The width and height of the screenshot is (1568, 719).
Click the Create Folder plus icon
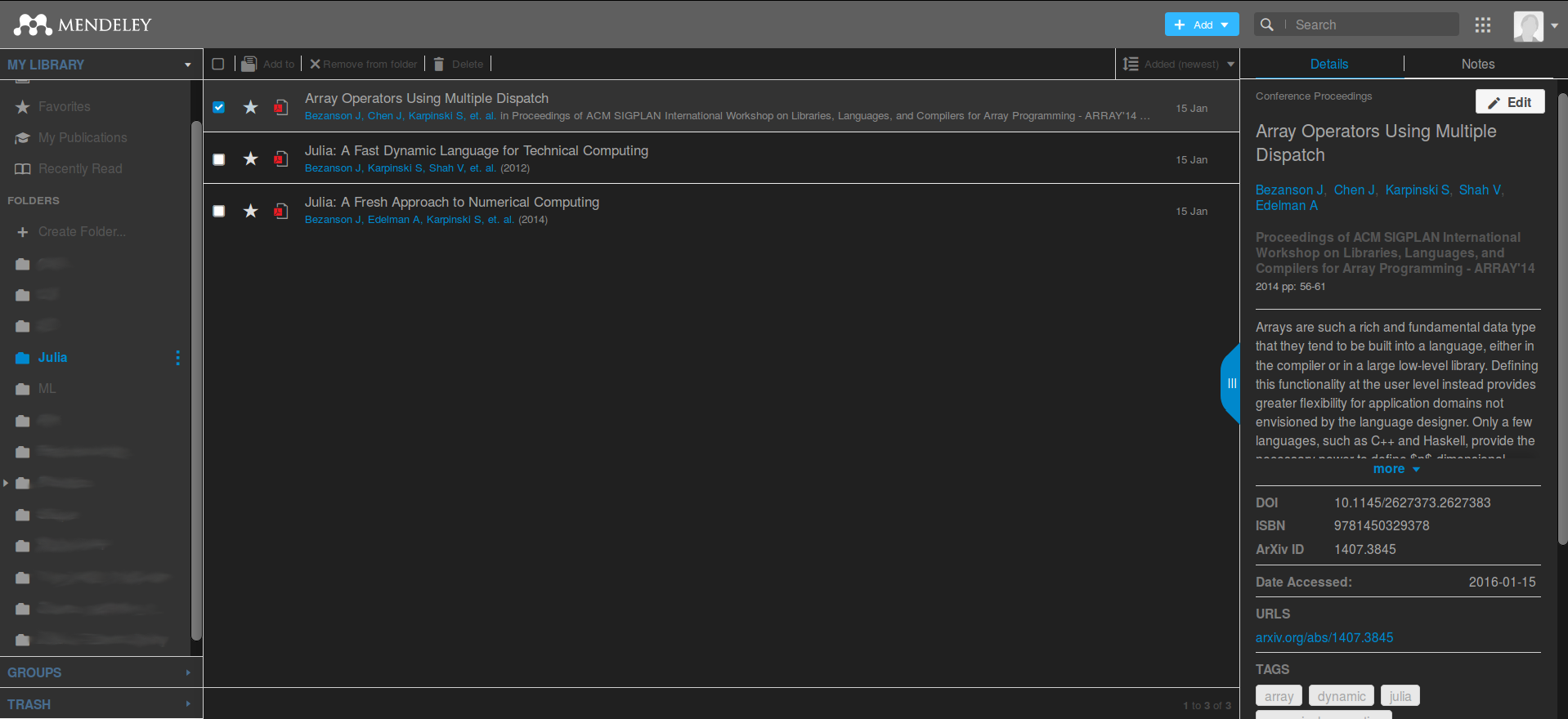click(x=22, y=232)
